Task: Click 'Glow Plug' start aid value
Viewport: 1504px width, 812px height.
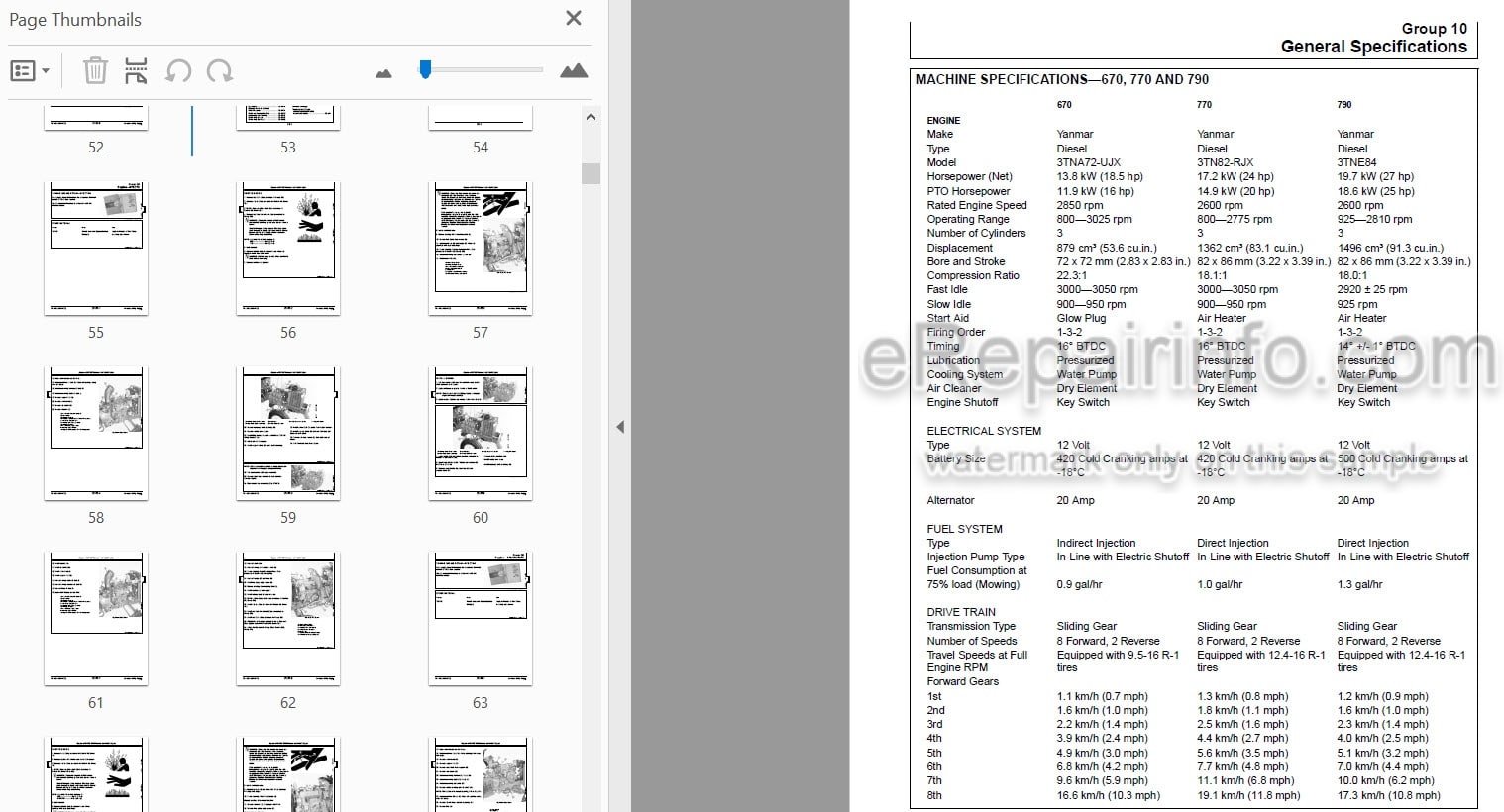Action: (1081, 318)
